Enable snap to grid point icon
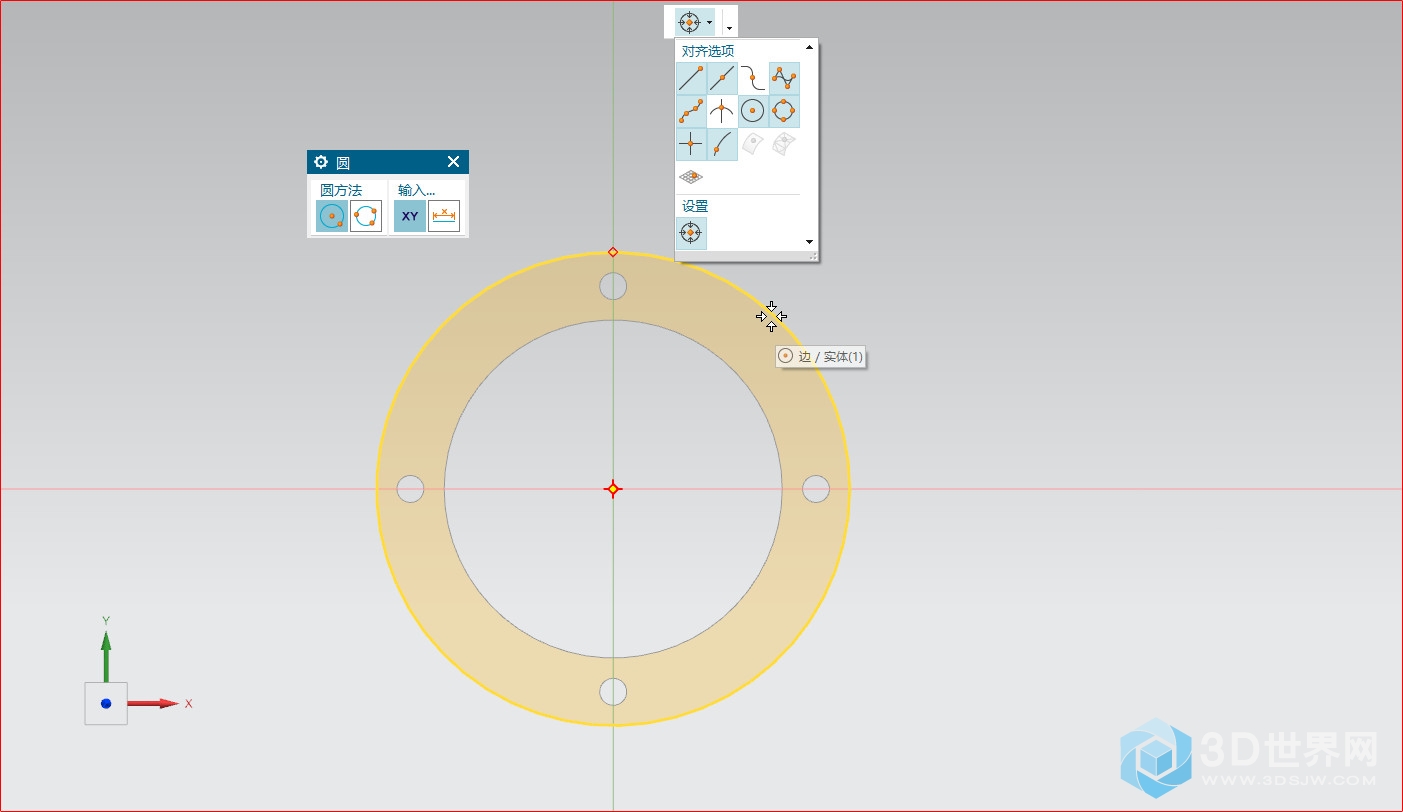Image resolution: width=1403 pixels, height=812 pixels. [x=691, y=177]
